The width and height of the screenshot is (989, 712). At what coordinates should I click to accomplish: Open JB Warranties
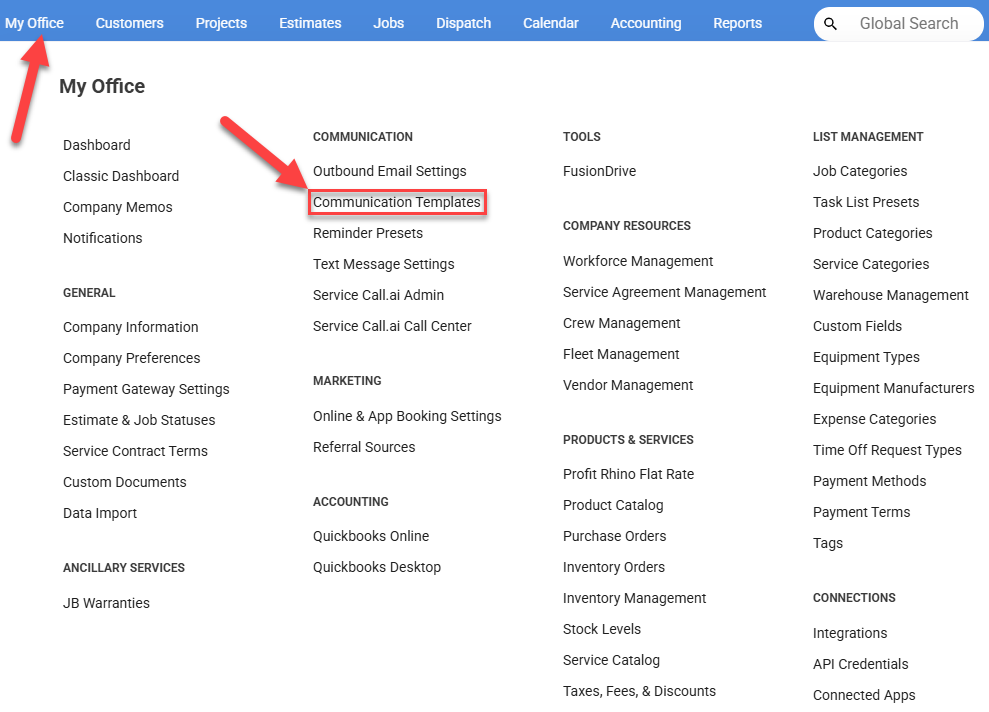(107, 603)
